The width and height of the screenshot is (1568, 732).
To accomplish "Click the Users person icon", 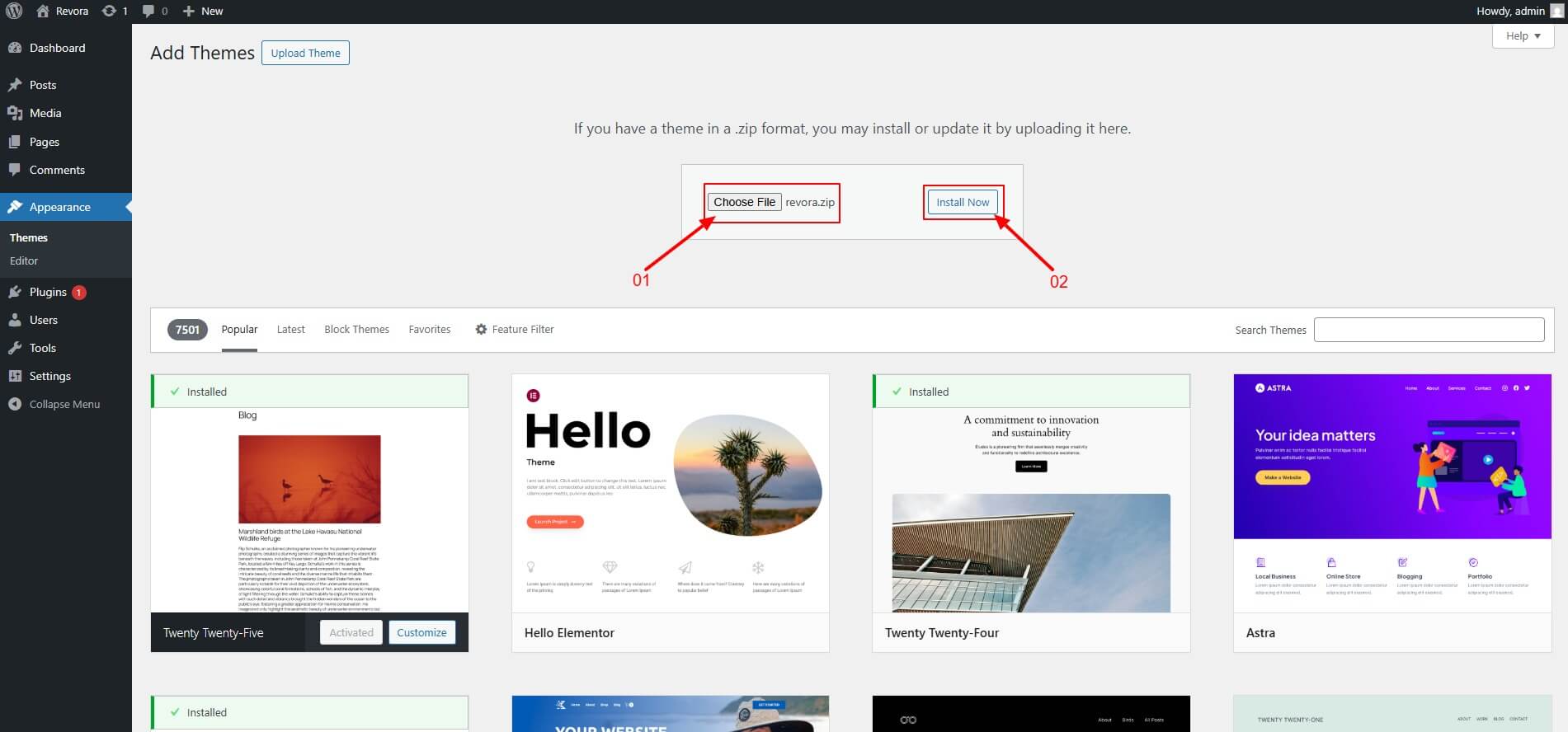I will click(x=15, y=320).
